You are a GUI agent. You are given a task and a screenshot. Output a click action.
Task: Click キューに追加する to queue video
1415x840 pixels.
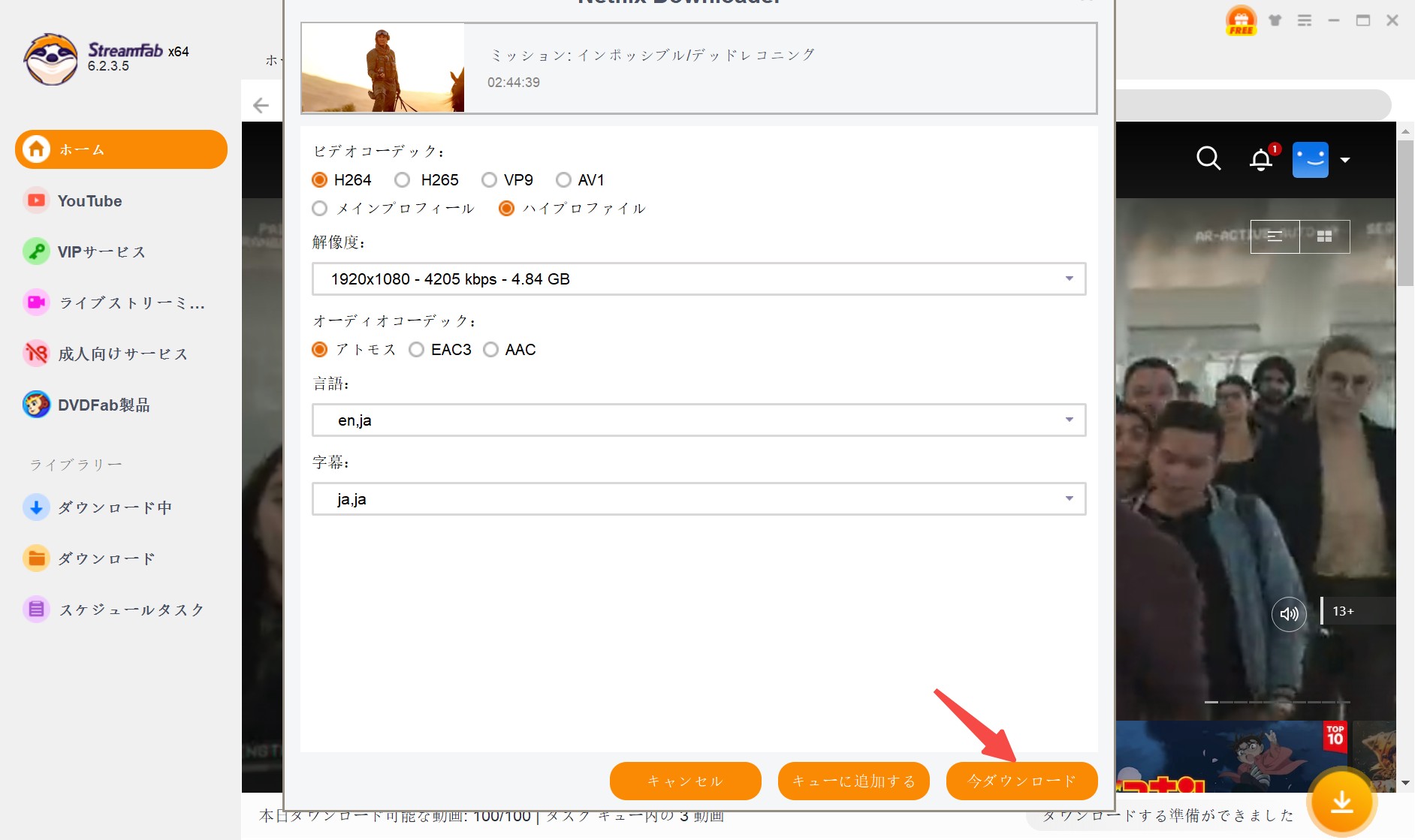pos(853,781)
